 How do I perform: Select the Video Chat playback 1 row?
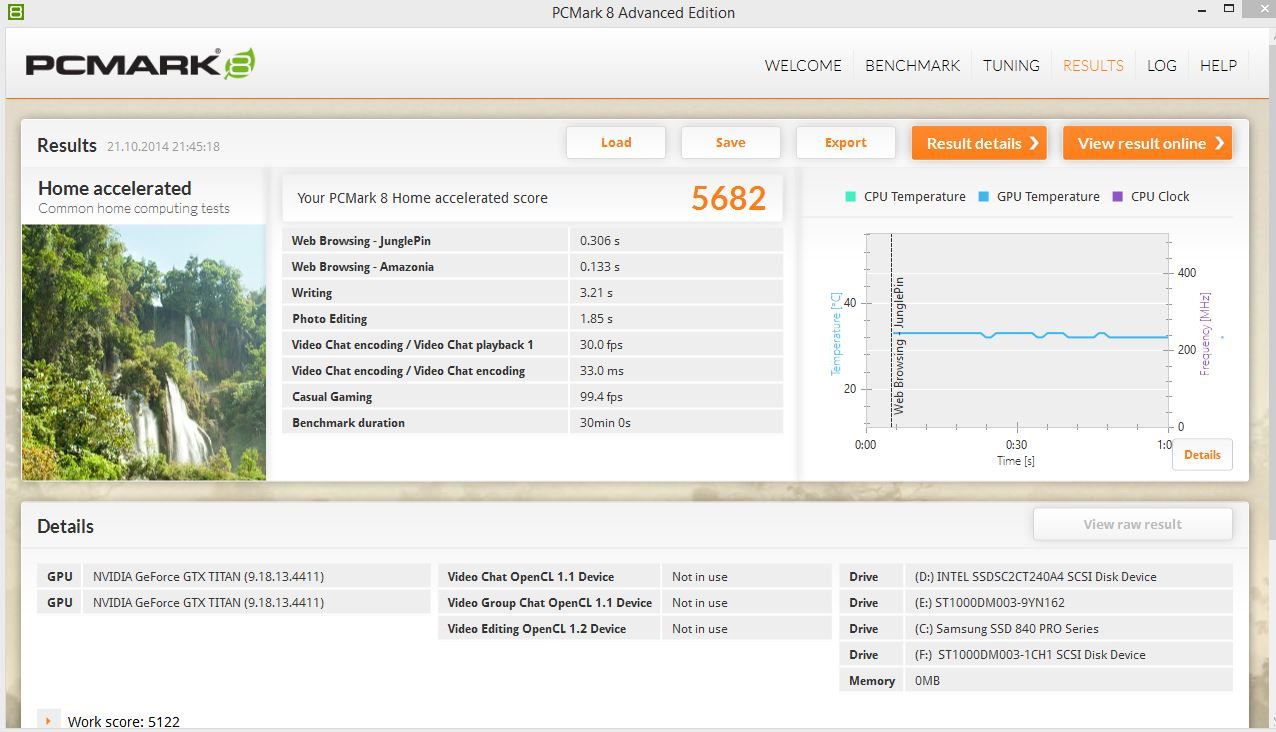(532, 344)
